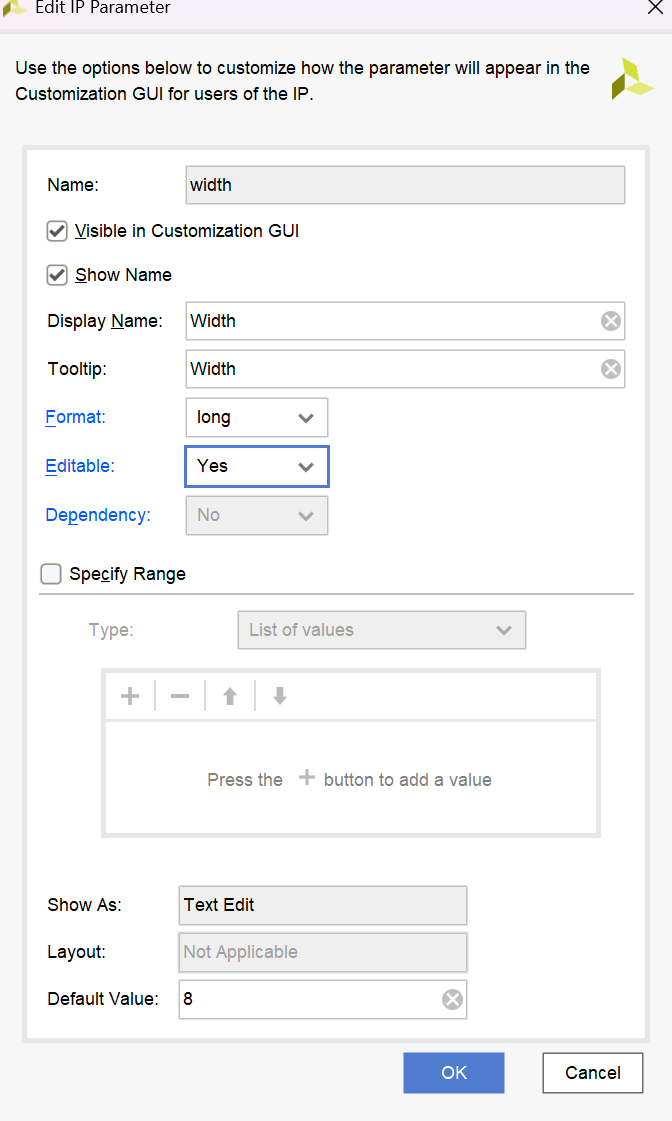Viewport: 672px width, 1121px height.
Task: Open the Format dropdown set to long
Action: [x=257, y=417]
